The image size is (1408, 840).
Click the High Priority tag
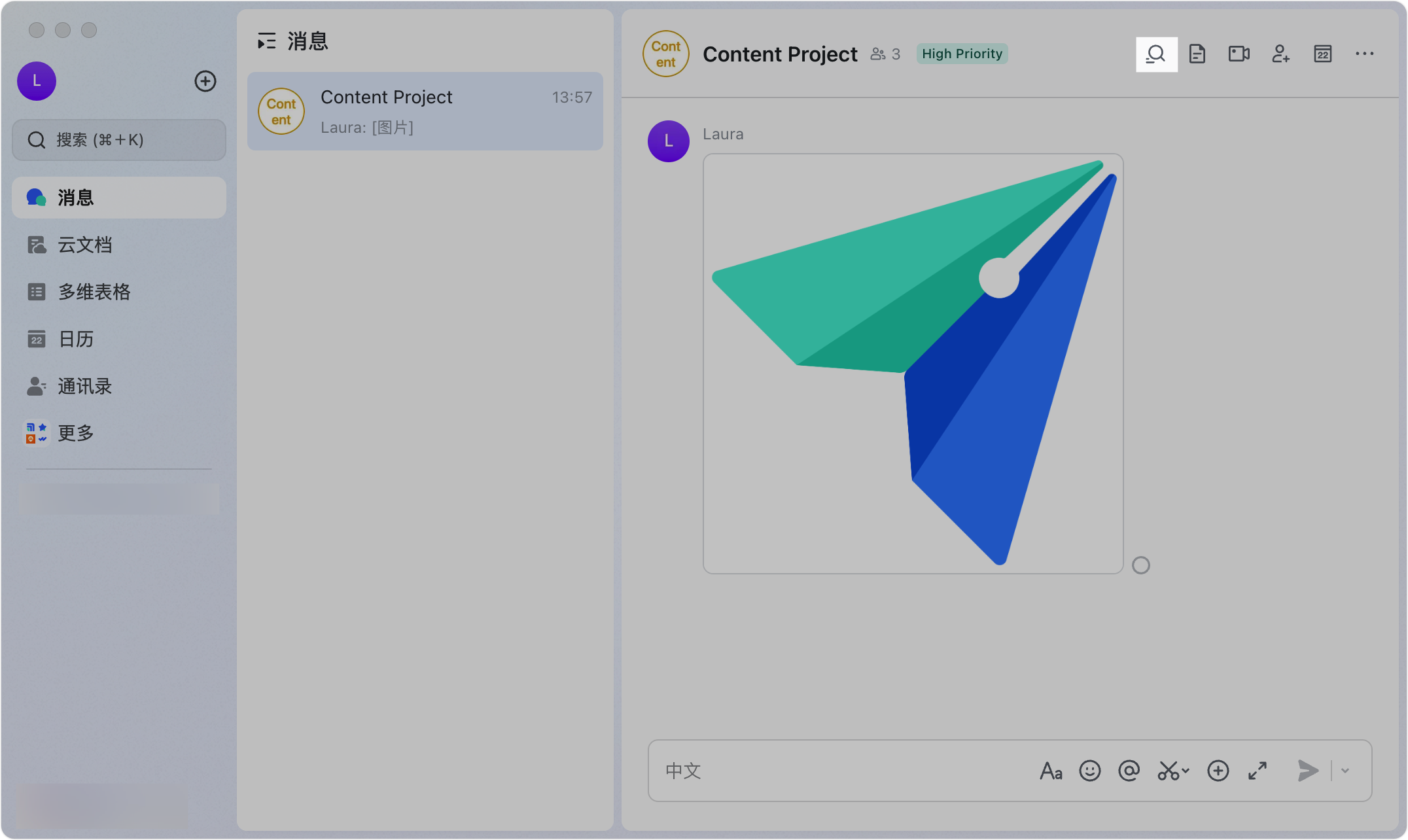pos(962,54)
